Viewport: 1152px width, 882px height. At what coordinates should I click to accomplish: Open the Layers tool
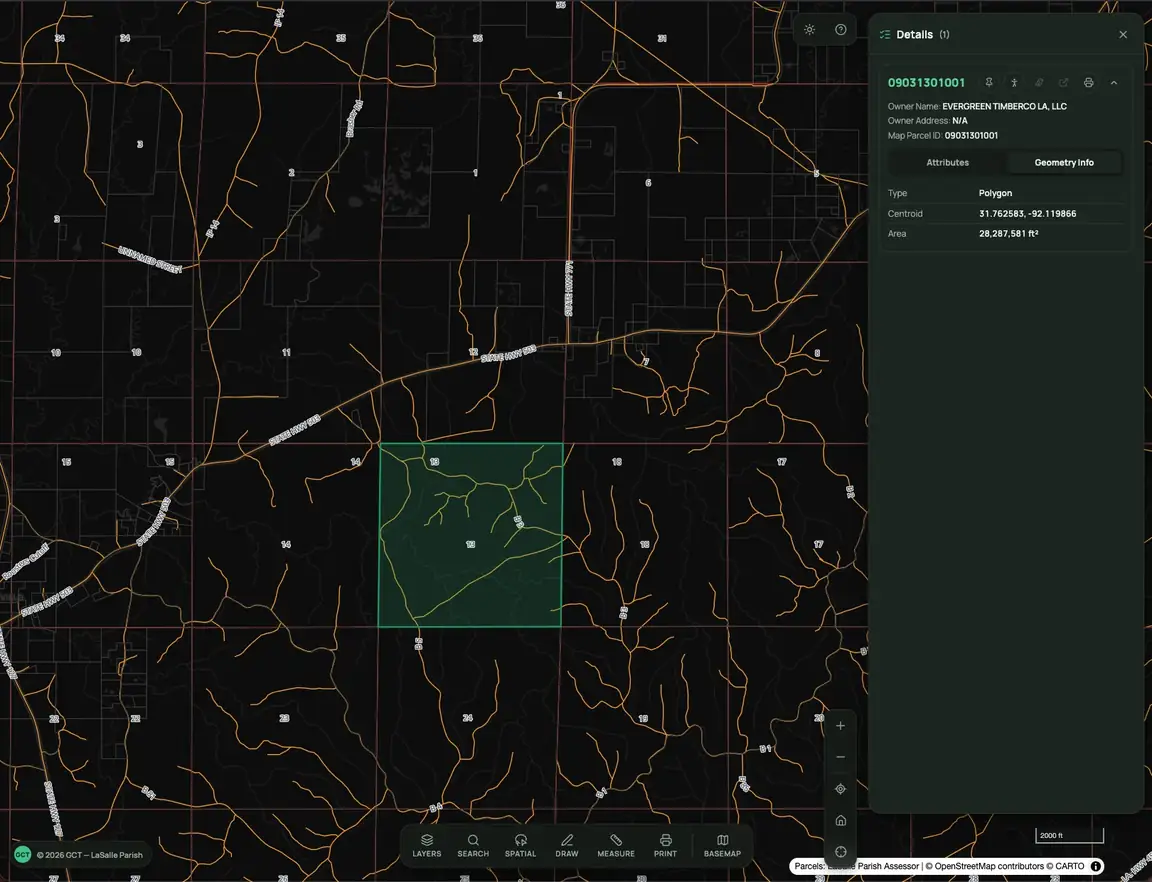coord(427,845)
